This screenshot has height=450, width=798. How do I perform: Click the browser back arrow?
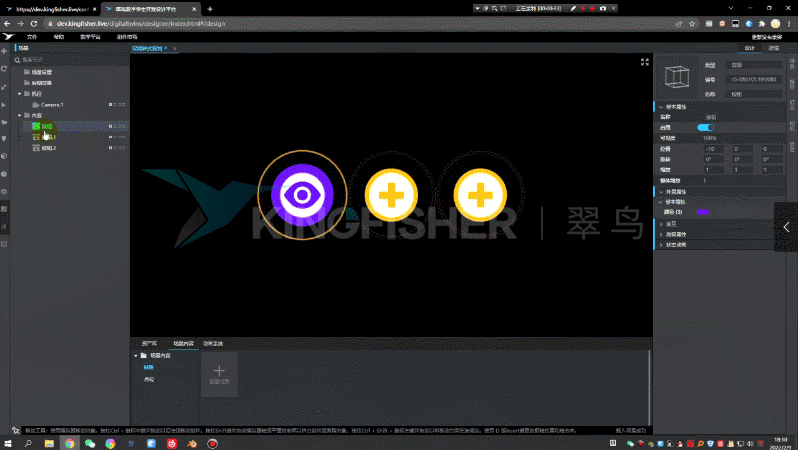click(x=7, y=23)
